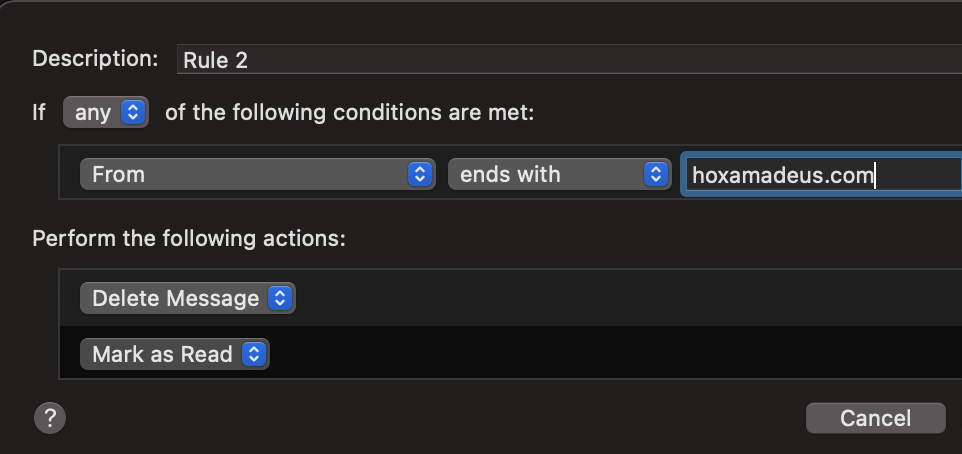Click the blue arrows on 'Mark as Read' popup

click(254, 354)
